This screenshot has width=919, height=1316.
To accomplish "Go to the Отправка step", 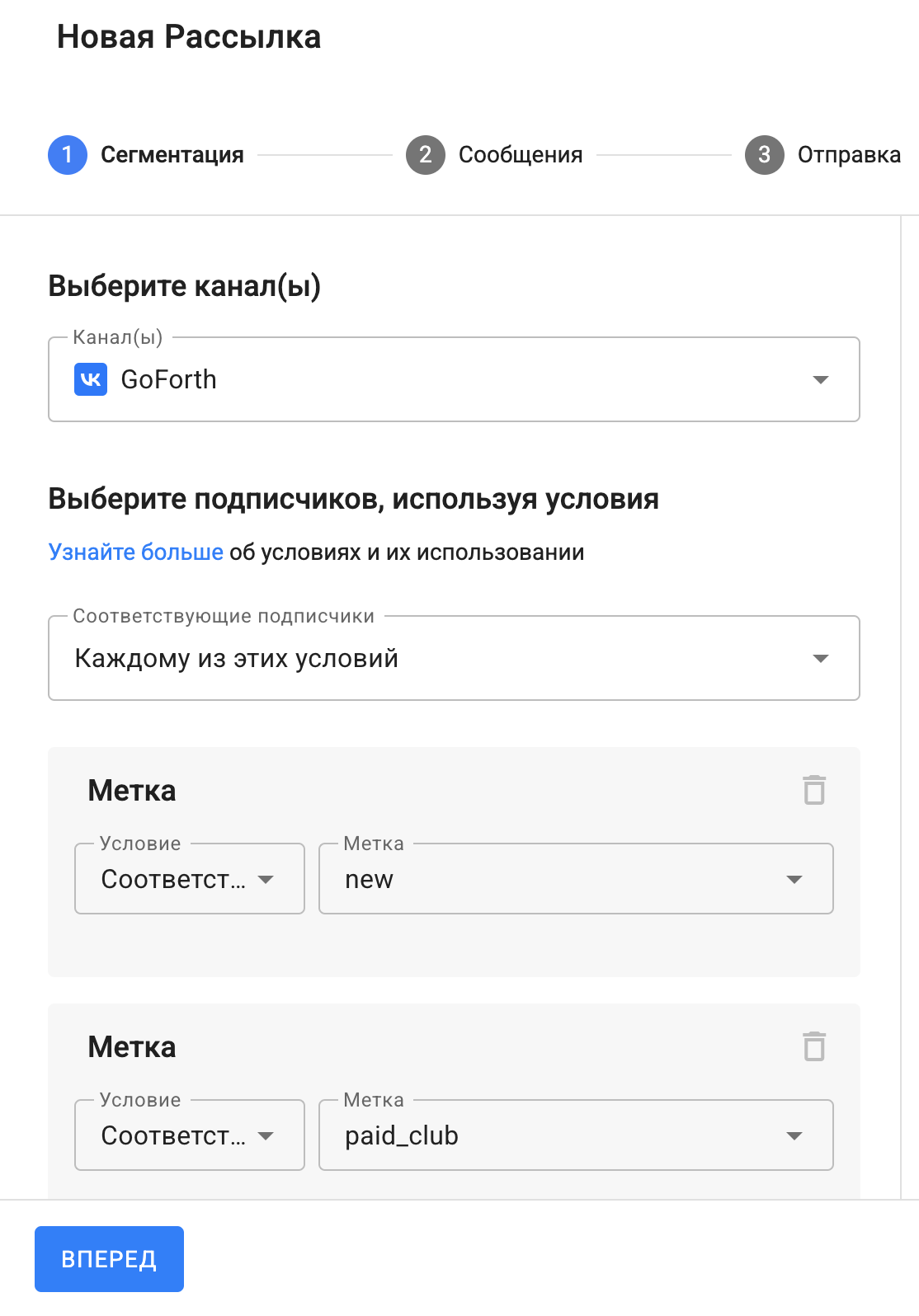I will pos(849,155).
